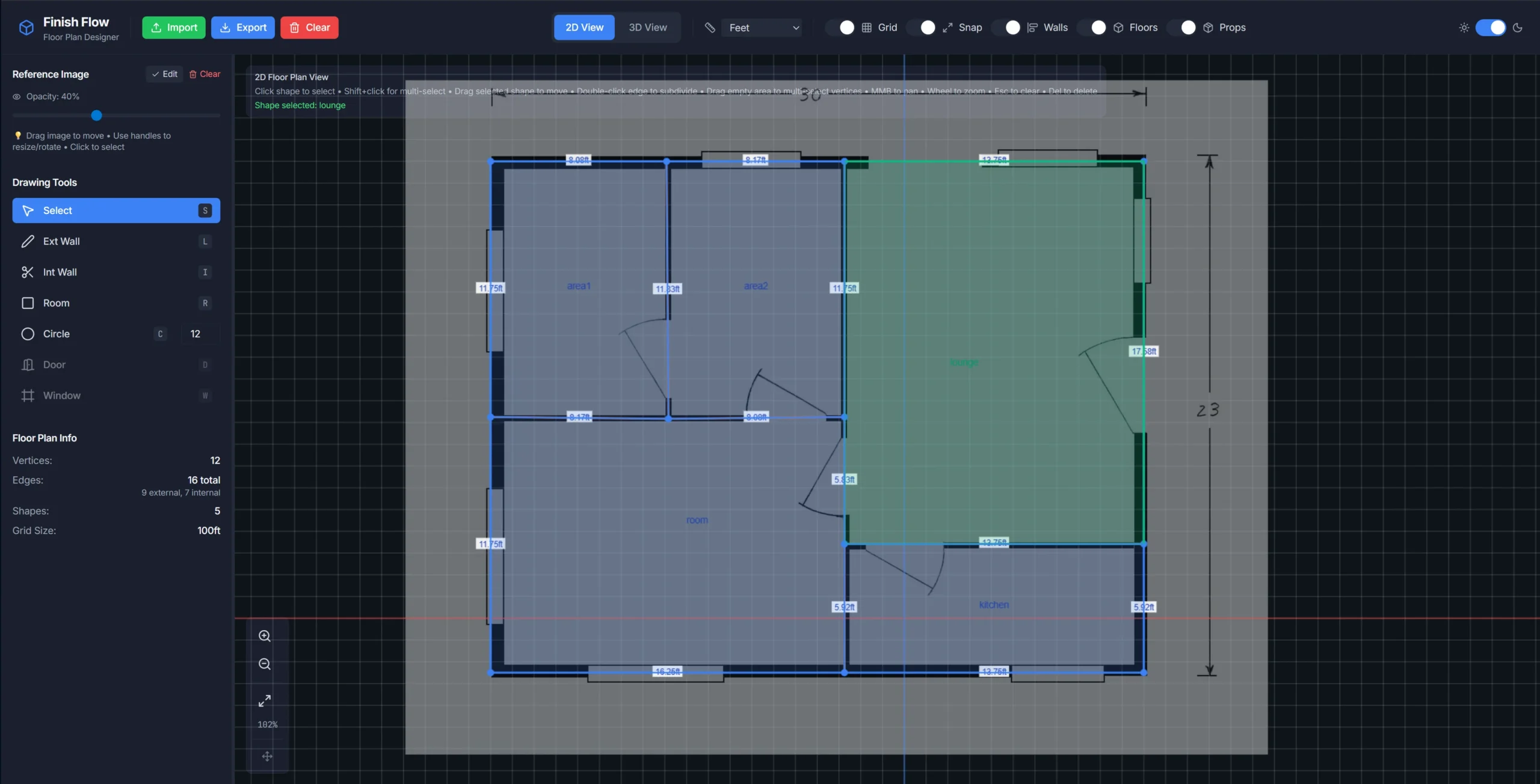Click the green Import button
This screenshot has height=784, width=1540.
[173, 28]
